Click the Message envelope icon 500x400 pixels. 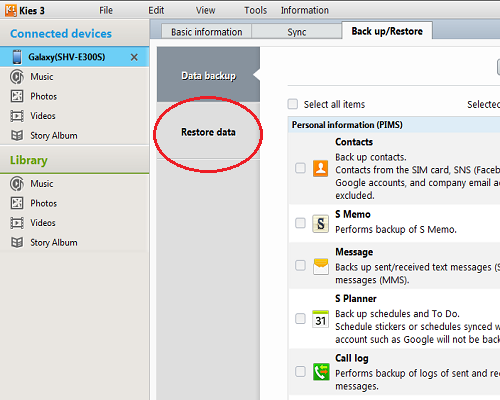pos(321,266)
